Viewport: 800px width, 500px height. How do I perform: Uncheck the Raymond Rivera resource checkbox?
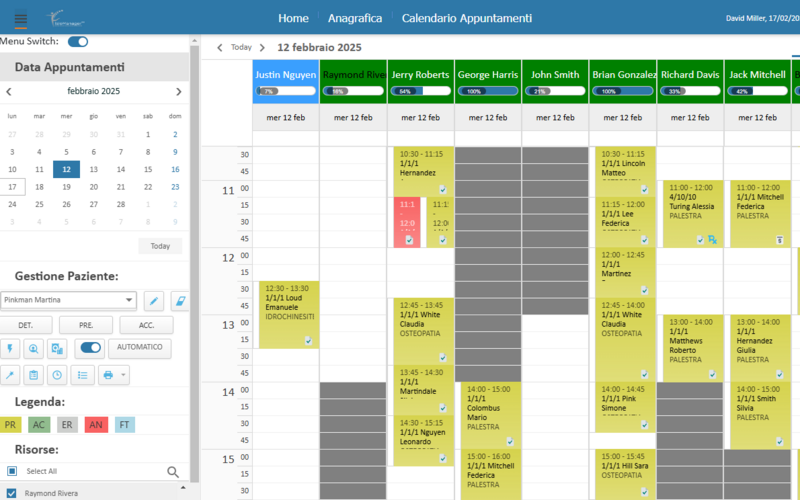click(x=12, y=493)
